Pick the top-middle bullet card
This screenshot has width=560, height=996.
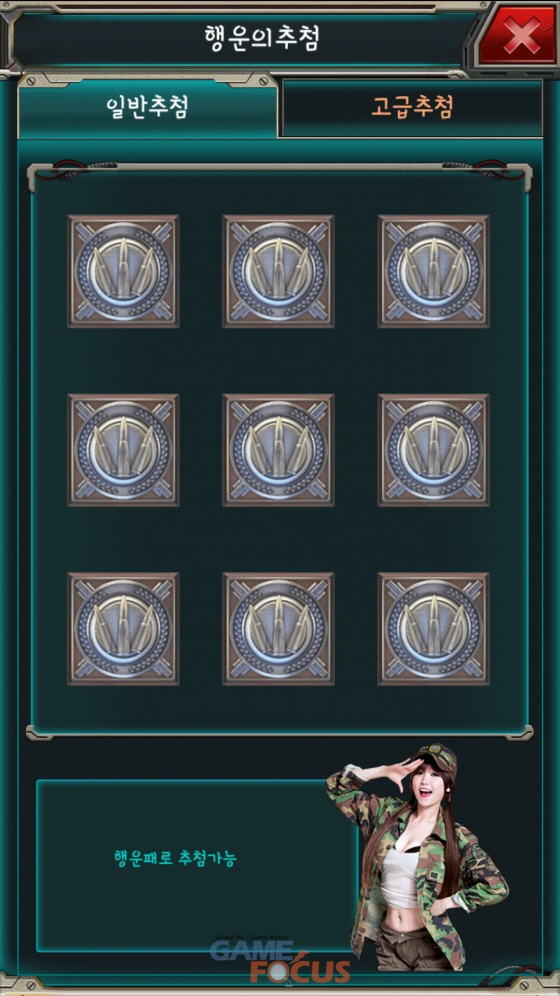[278, 271]
